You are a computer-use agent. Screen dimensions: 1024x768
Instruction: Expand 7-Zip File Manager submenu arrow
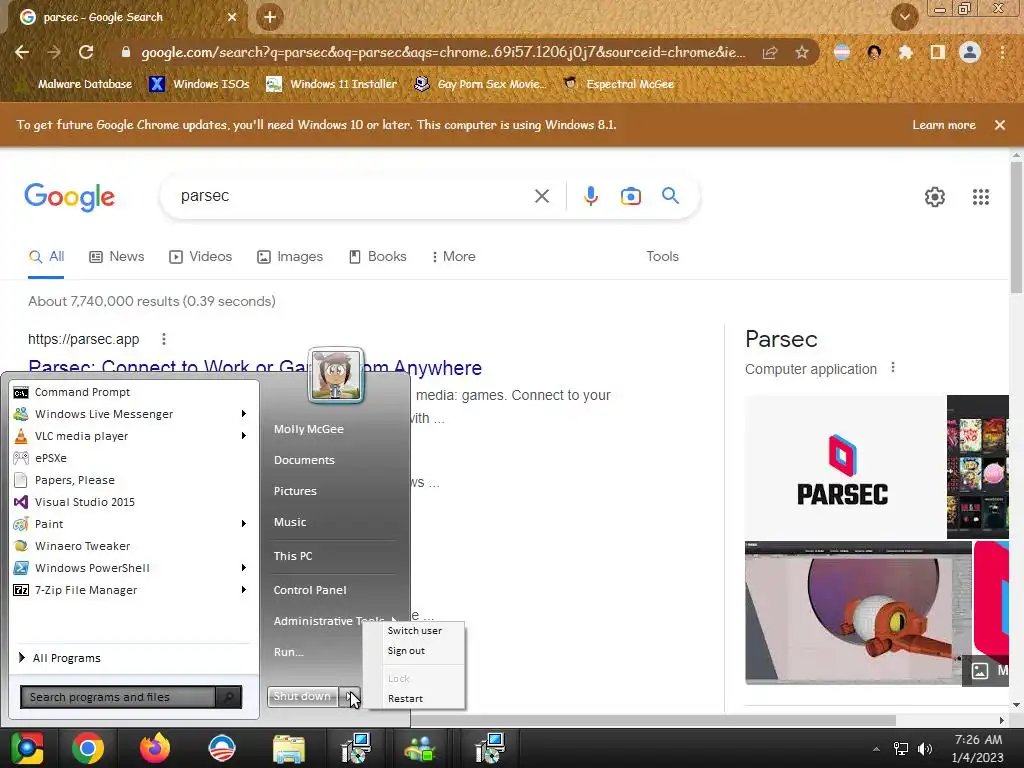click(x=244, y=589)
